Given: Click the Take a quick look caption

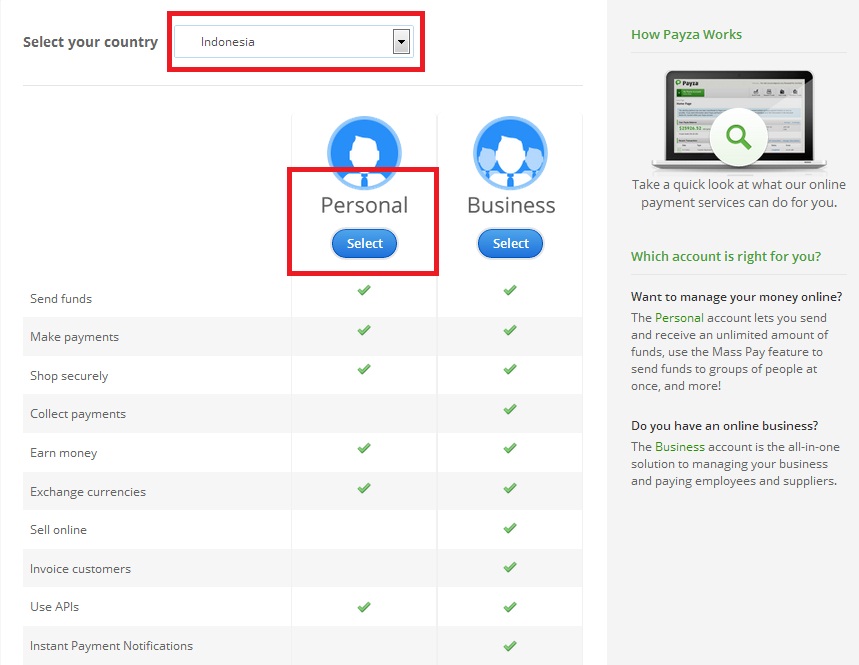Looking at the screenshot, I should (x=738, y=193).
